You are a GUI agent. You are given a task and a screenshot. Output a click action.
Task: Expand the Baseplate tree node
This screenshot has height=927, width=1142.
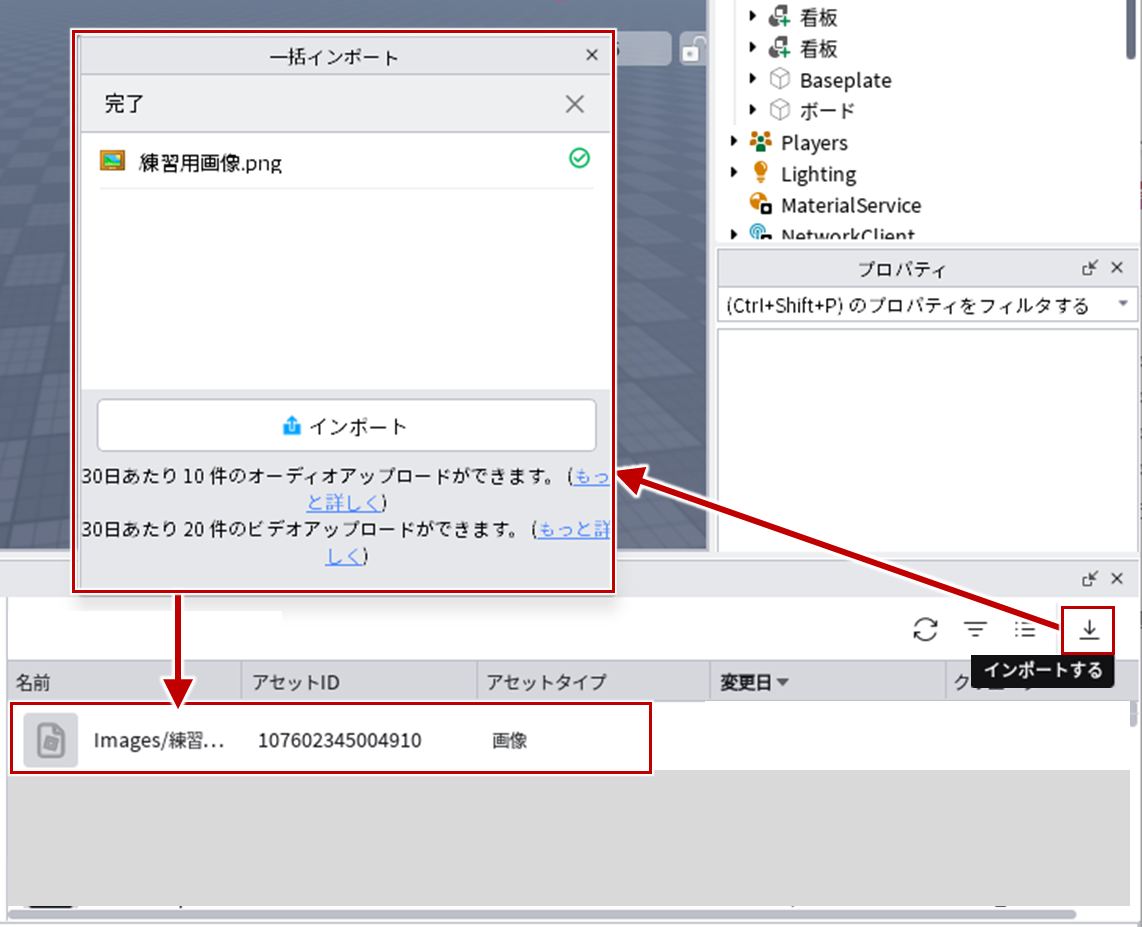pyautogui.click(x=752, y=78)
